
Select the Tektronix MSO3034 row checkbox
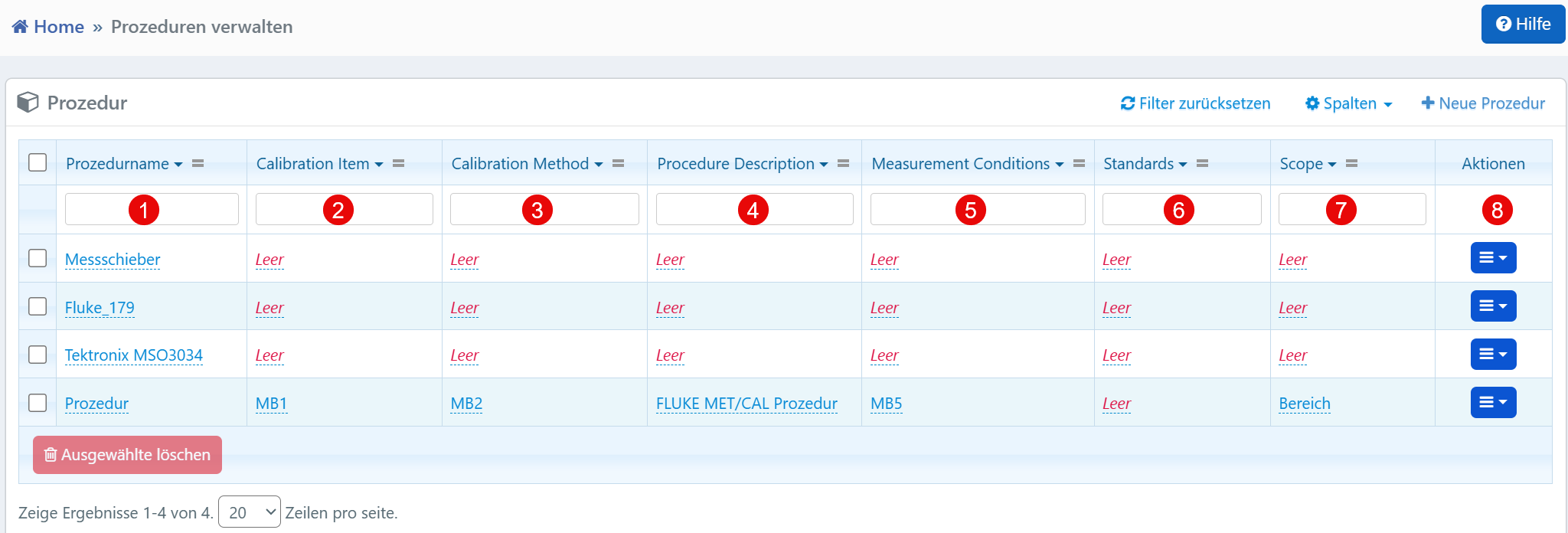[38, 355]
